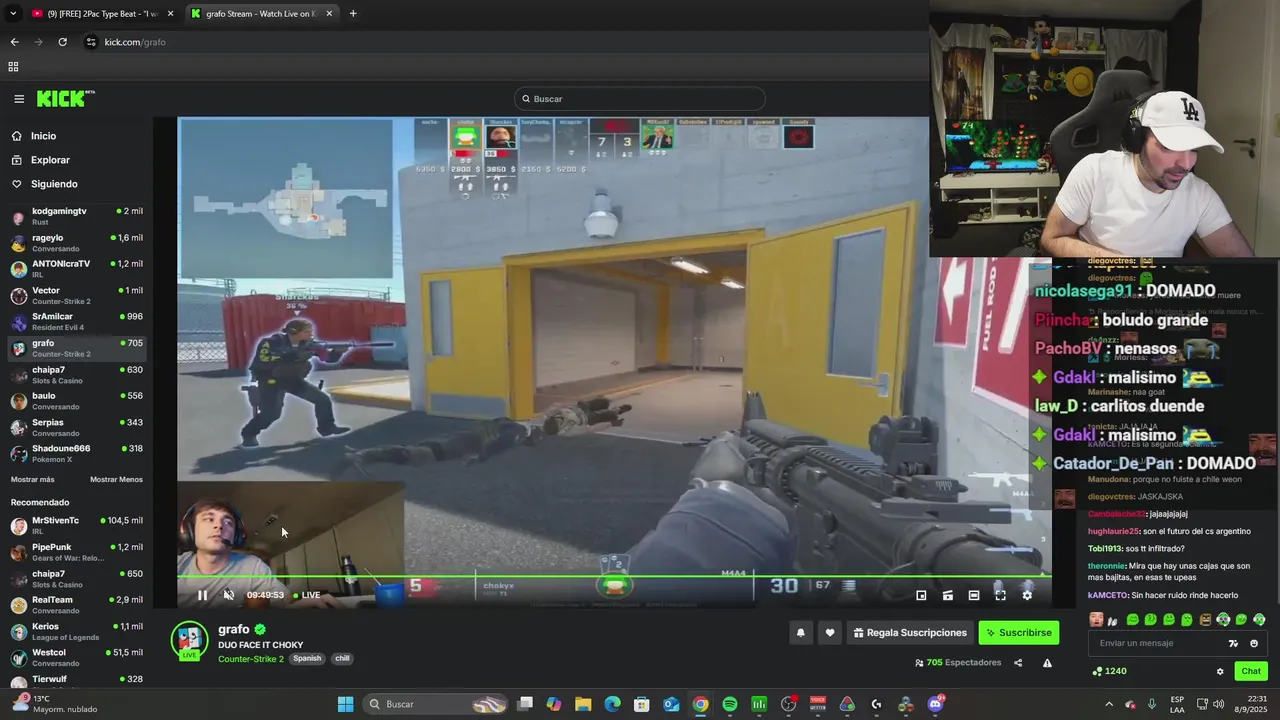The height and width of the screenshot is (720, 1280).
Task: Click Regala Suscripciones button
Action: tap(910, 633)
